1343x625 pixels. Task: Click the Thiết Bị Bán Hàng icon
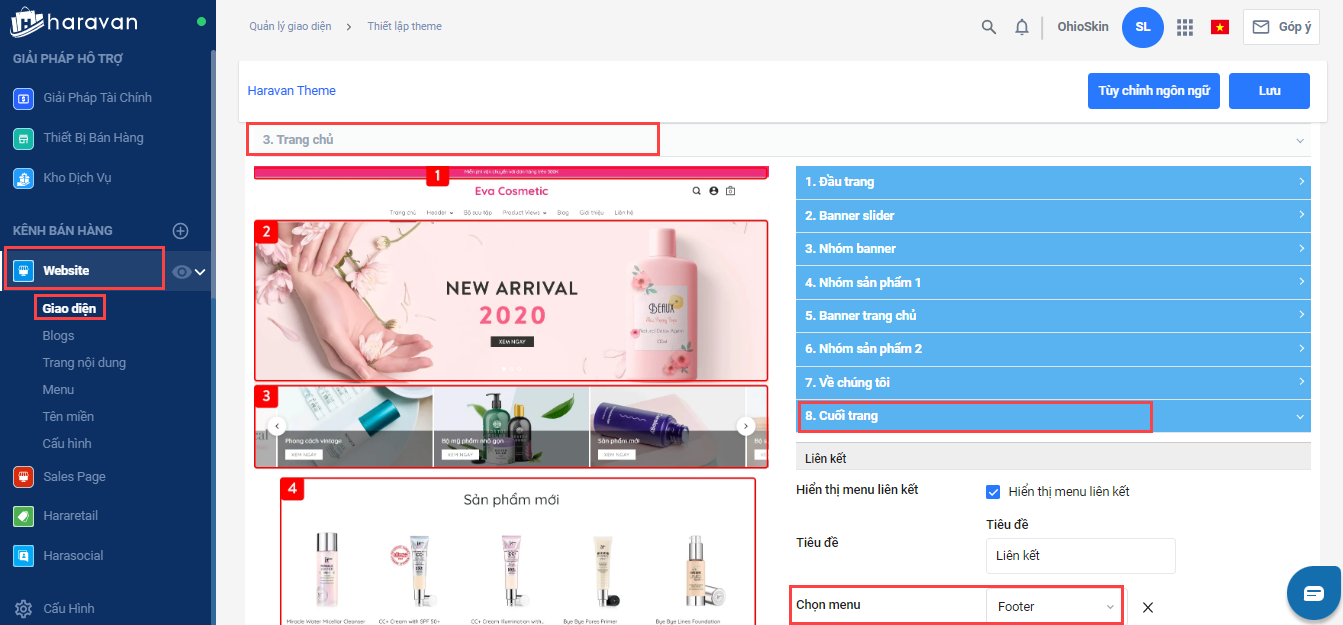point(24,138)
